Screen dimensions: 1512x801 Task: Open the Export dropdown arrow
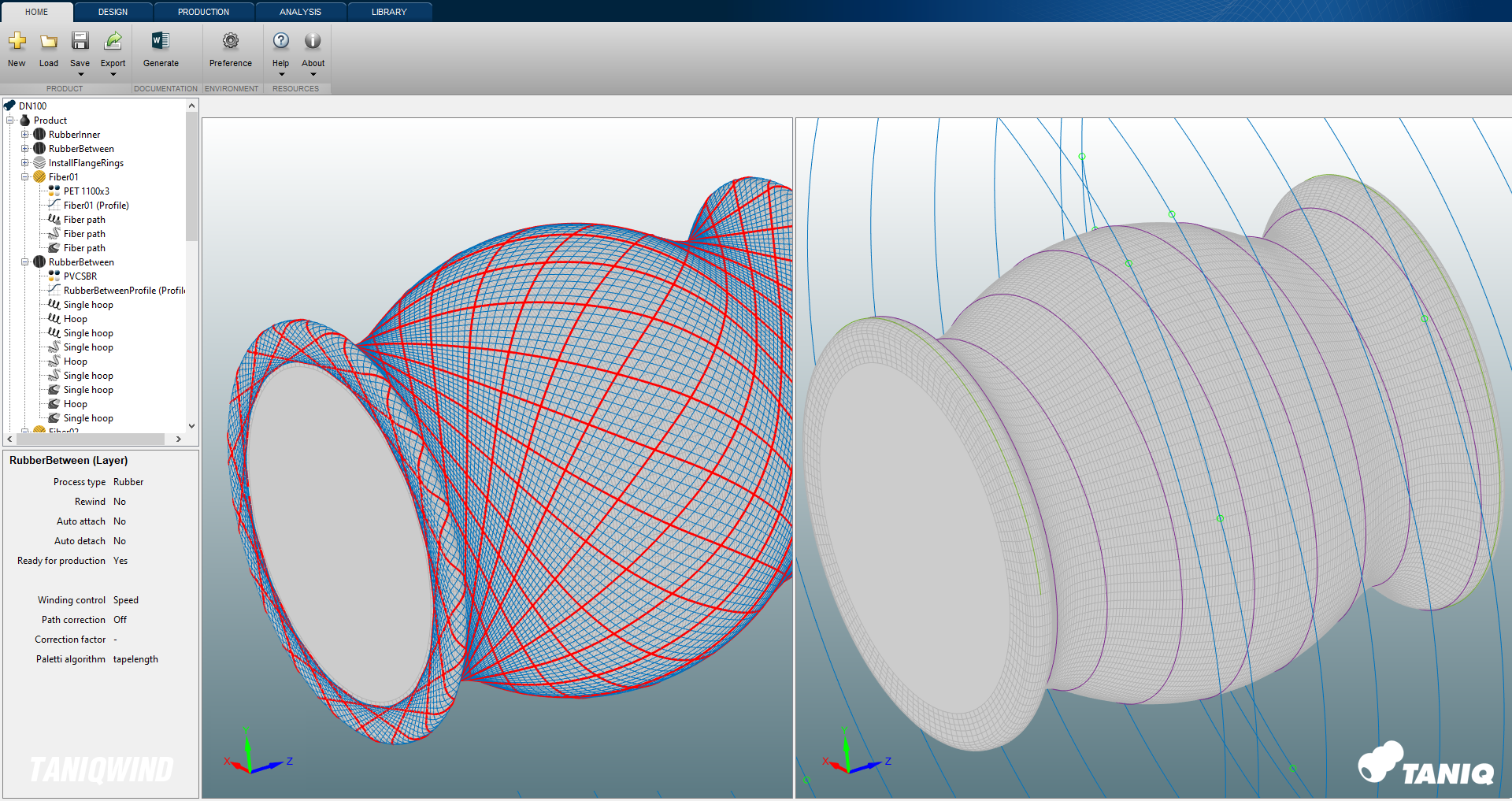[113, 75]
